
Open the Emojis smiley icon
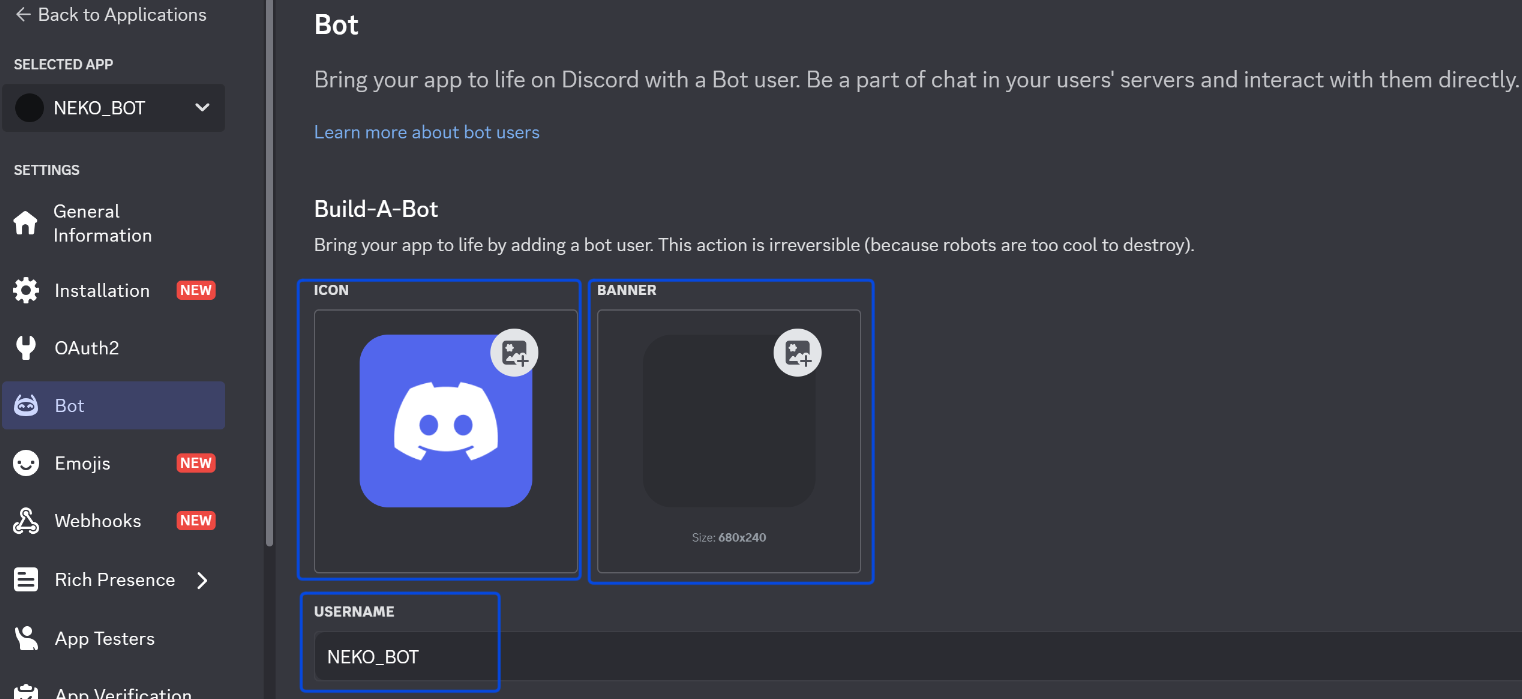(26, 463)
